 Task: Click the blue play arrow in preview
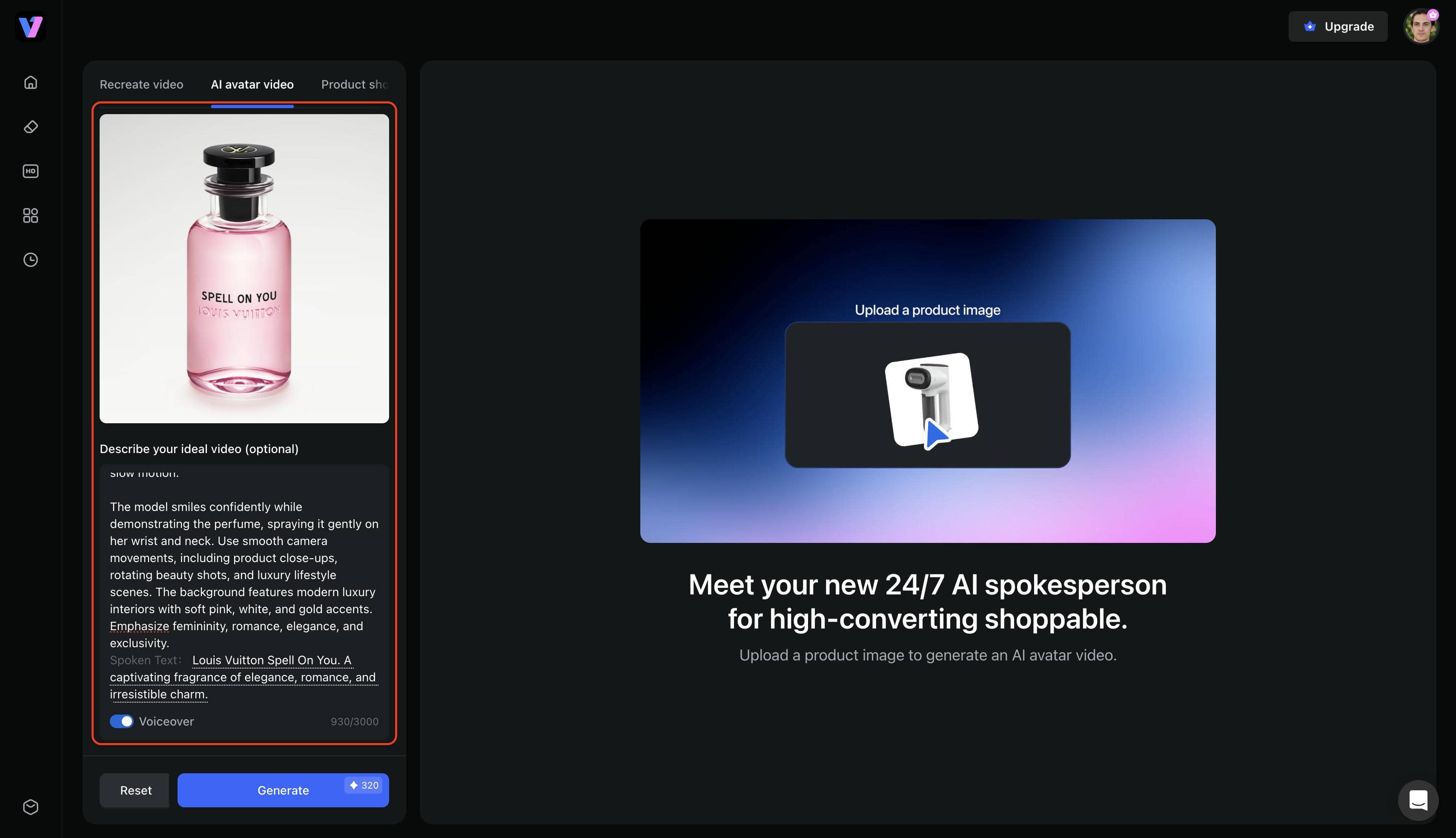936,434
